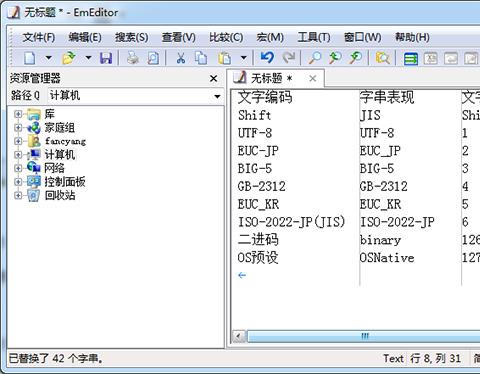Click the Redo arrow icon
480x374 pixels.
point(289,58)
